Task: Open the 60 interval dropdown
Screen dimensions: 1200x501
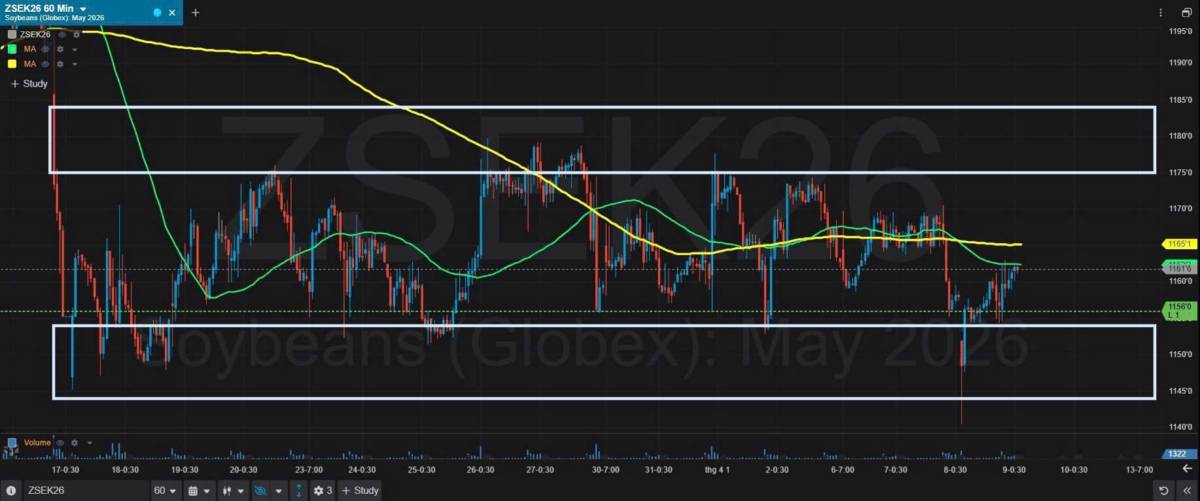Action: (x=165, y=490)
